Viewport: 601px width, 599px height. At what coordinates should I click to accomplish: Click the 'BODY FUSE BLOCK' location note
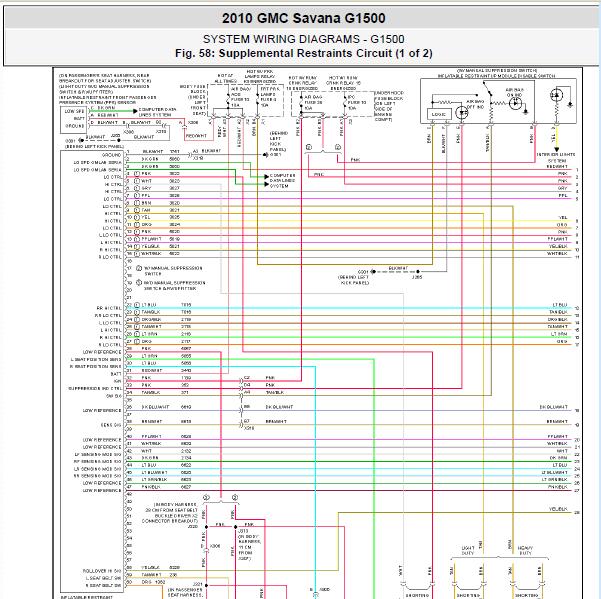click(x=193, y=100)
